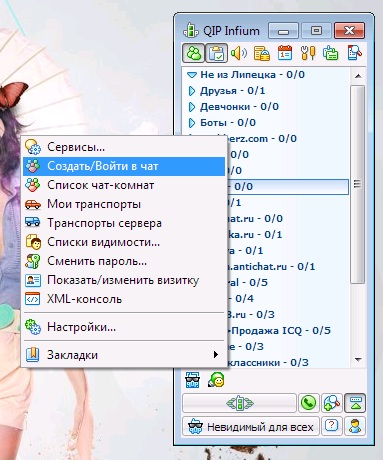The width and height of the screenshot is (383, 460).
Task: Open history search icon in toolbar
Action: click(x=355, y=53)
